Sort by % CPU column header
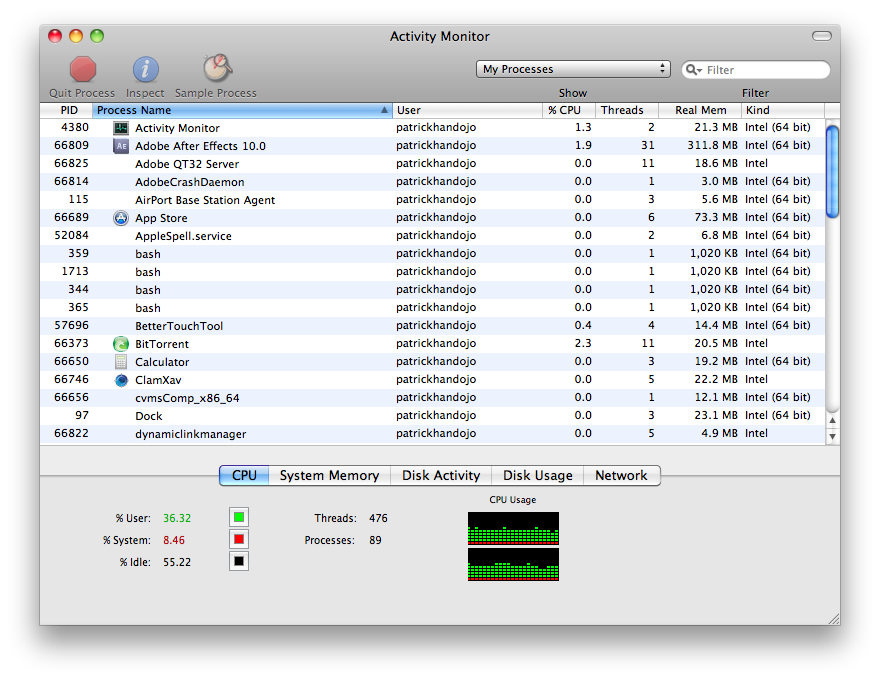This screenshot has width=880, height=680. 569,110
